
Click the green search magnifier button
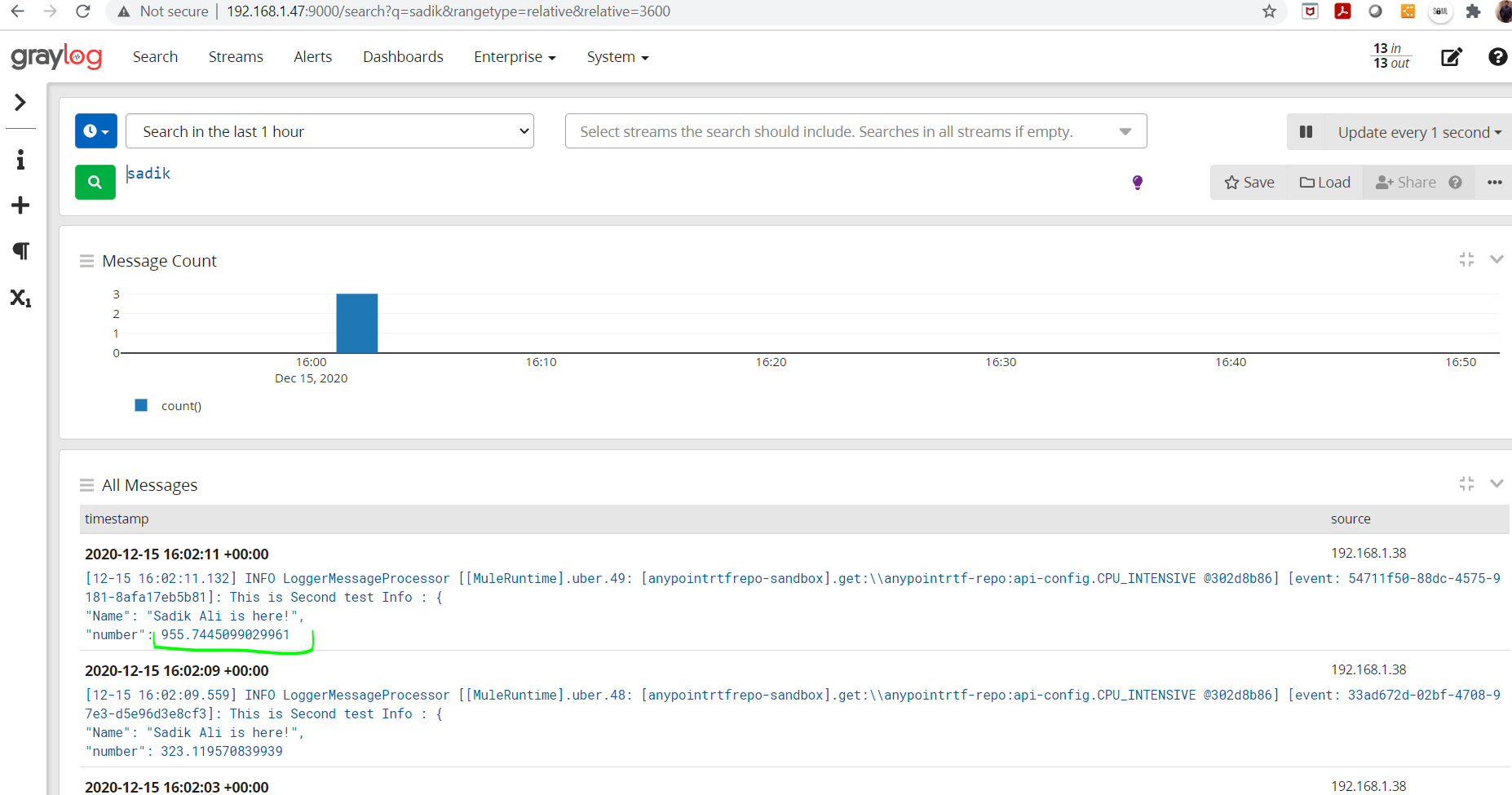click(x=95, y=183)
